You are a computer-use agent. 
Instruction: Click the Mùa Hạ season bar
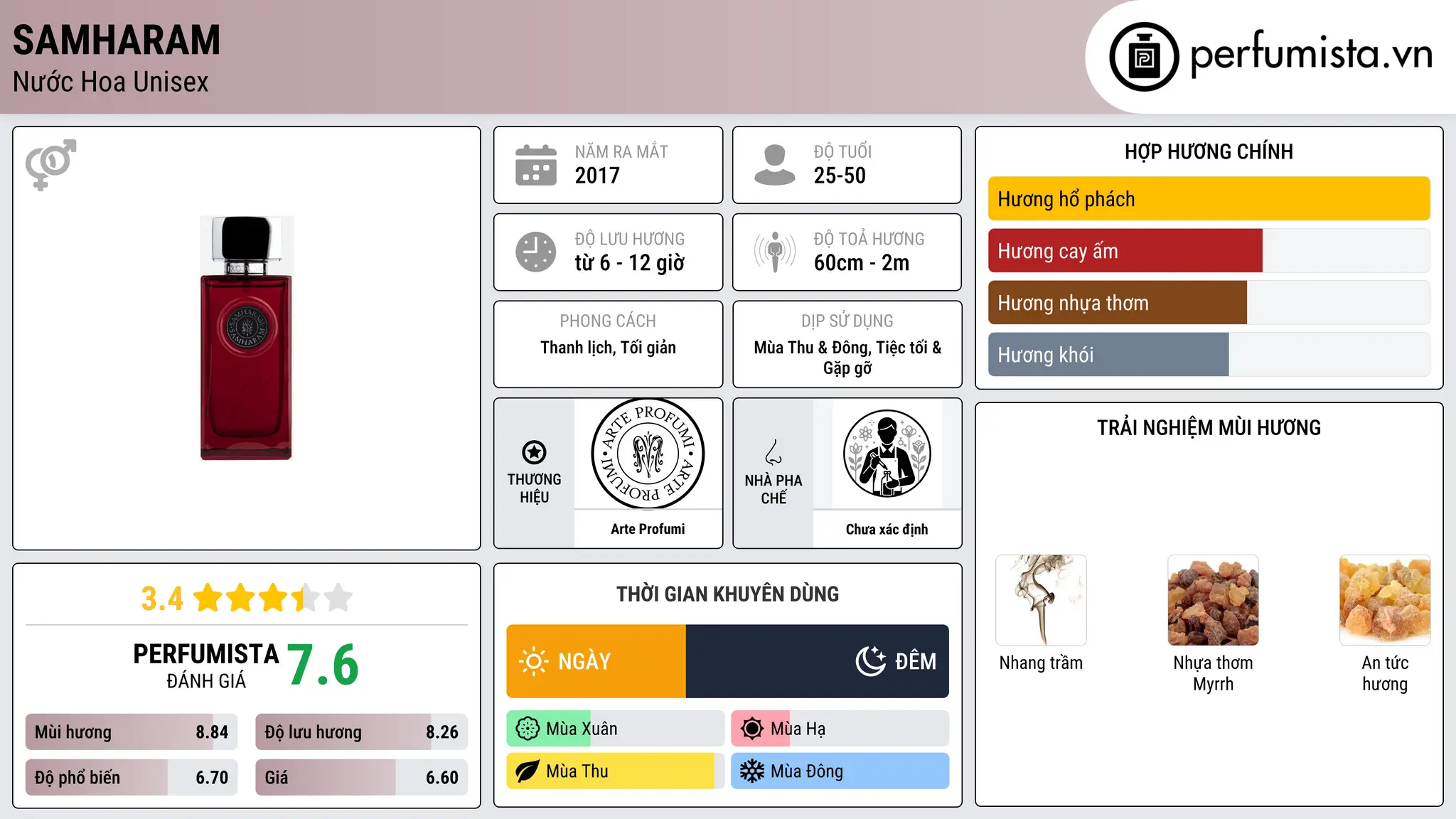pos(840,729)
